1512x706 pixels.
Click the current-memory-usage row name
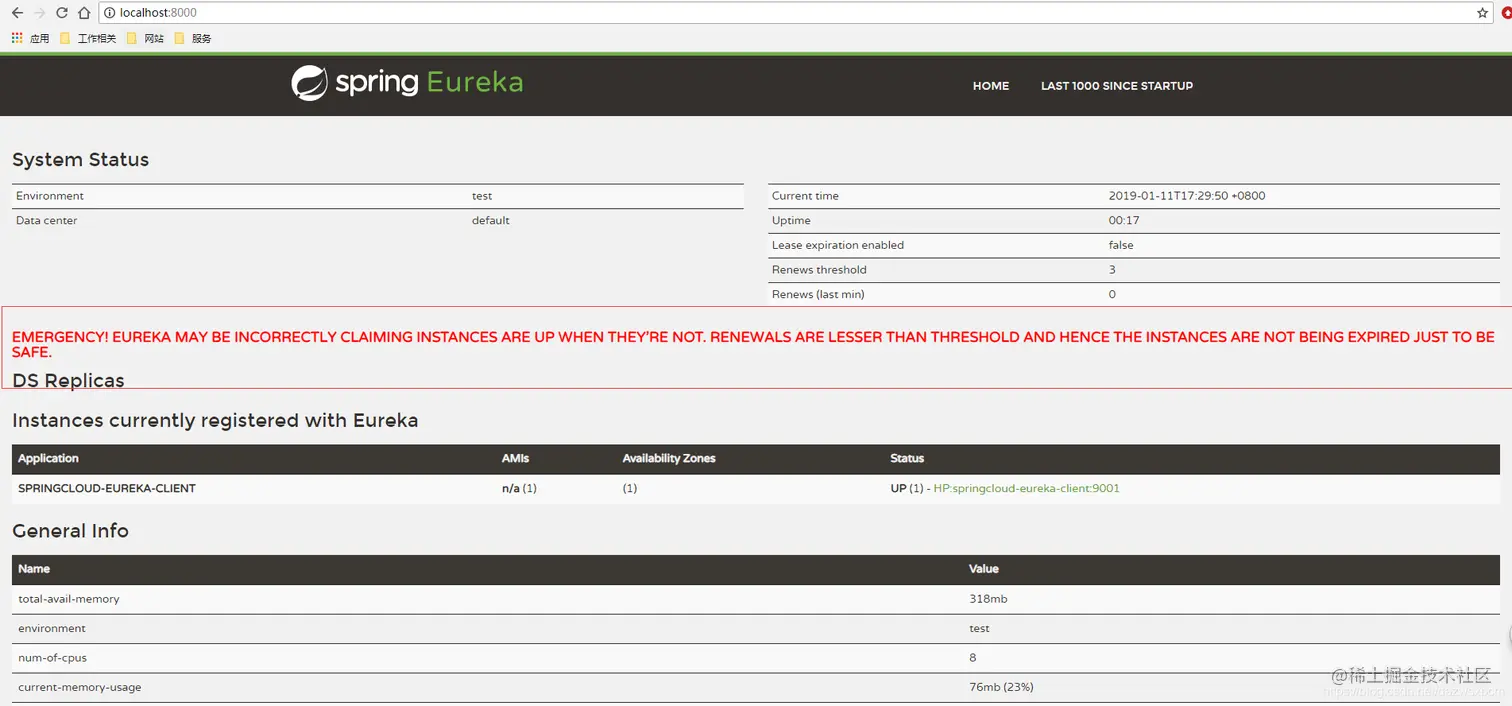[x=80, y=687]
